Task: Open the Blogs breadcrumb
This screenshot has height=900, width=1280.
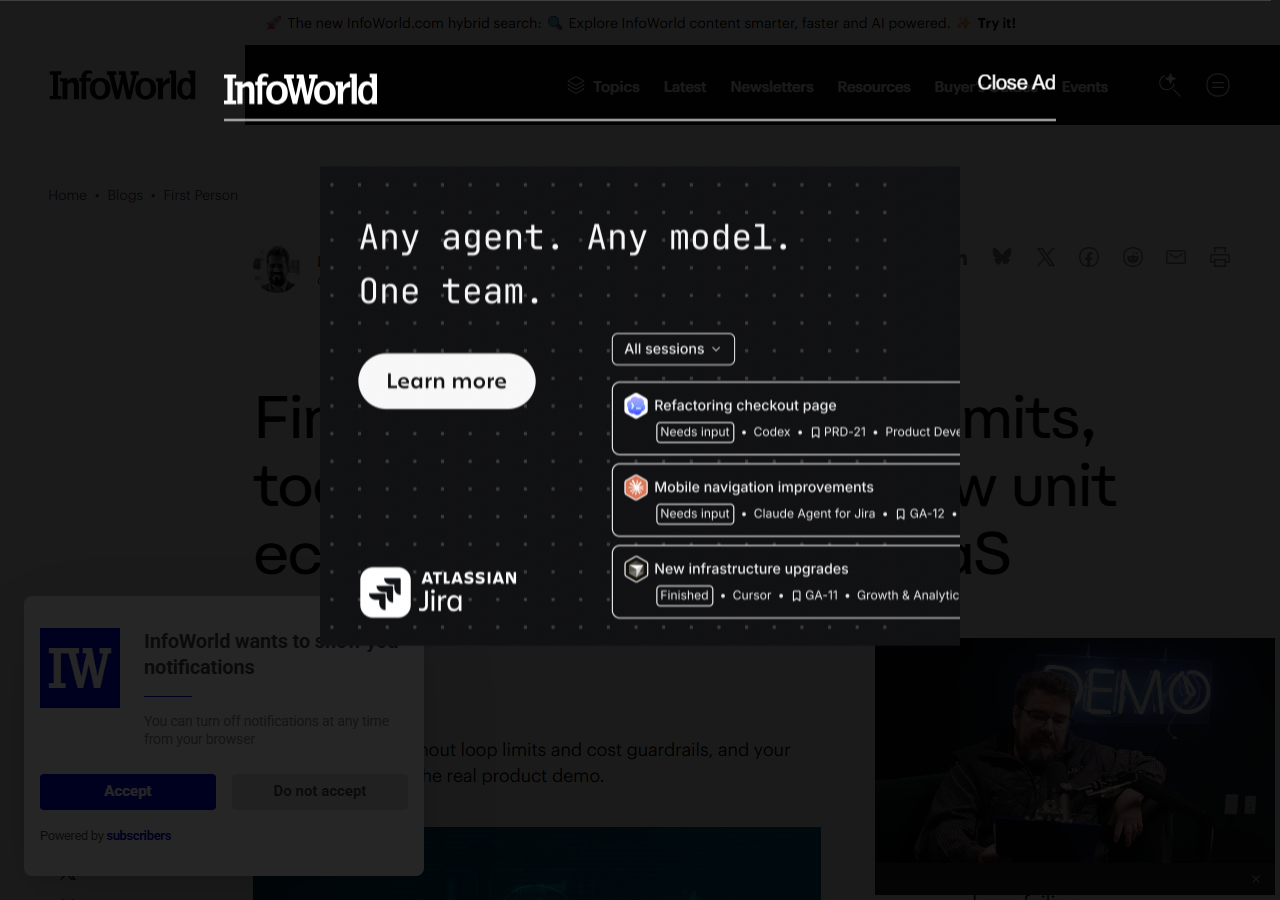Action: tap(125, 195)
